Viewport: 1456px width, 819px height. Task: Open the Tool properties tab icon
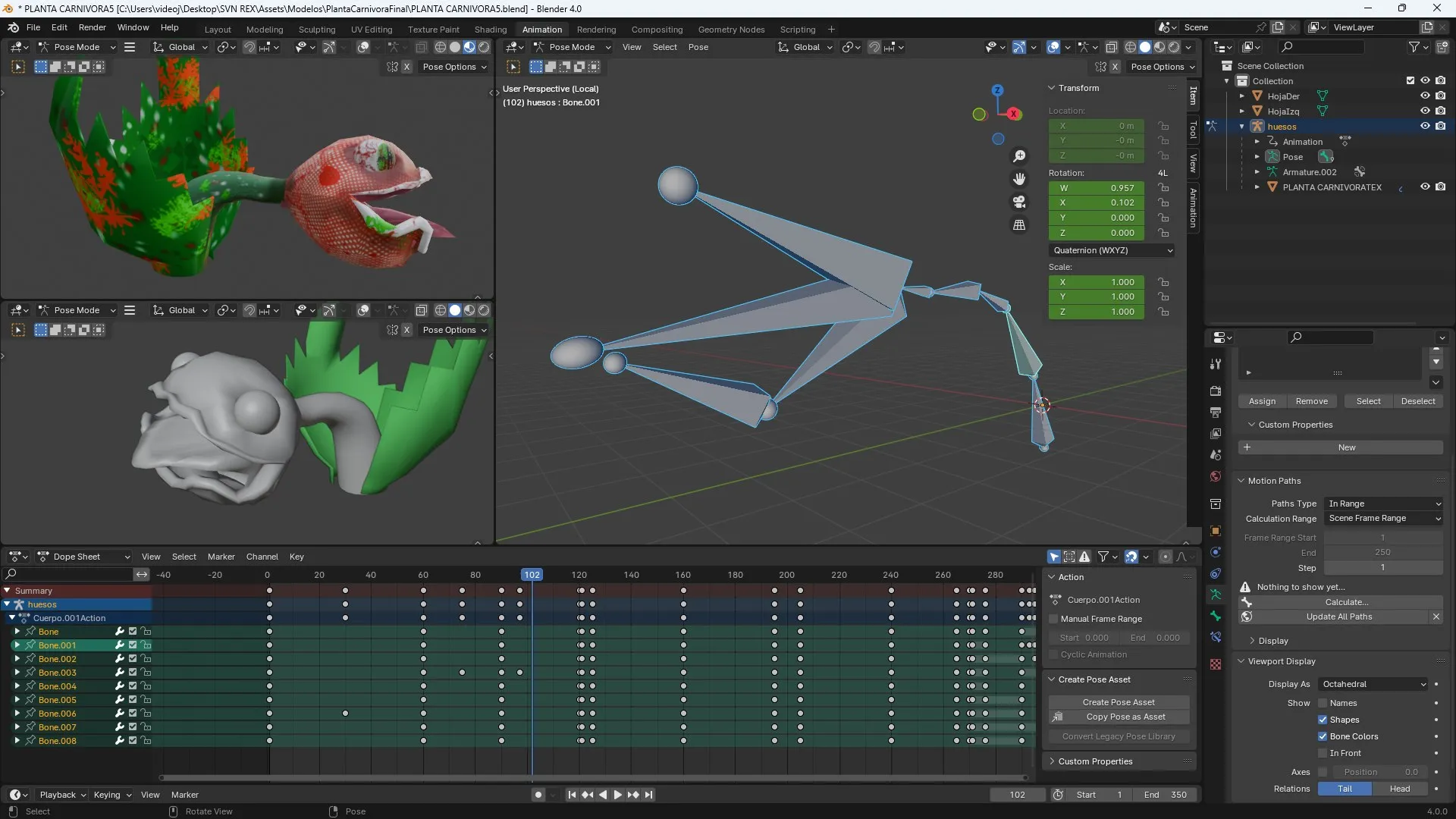coord(1216,364)
